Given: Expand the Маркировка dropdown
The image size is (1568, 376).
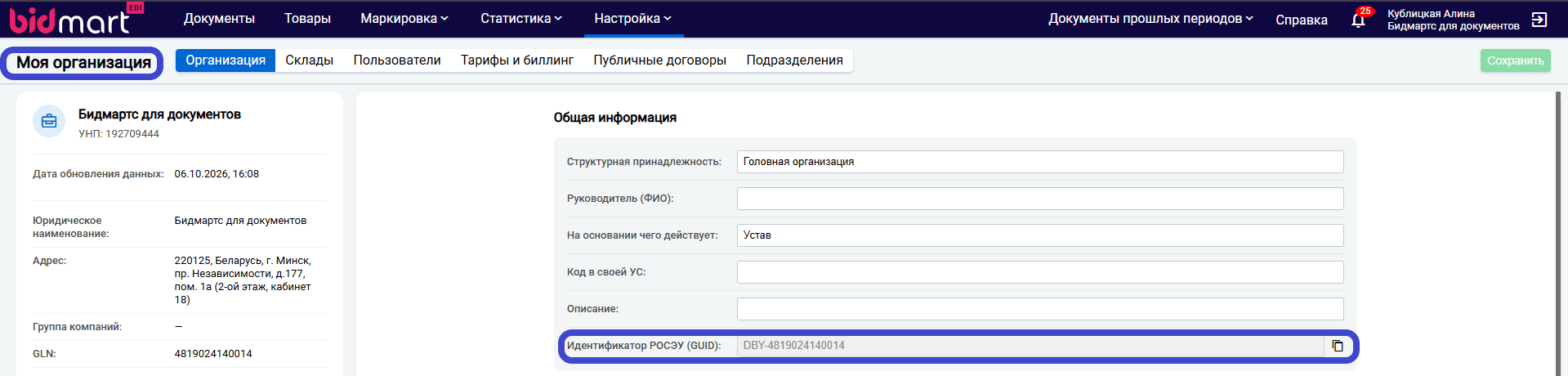Looking at the screenshot, I should click(404, 18).
